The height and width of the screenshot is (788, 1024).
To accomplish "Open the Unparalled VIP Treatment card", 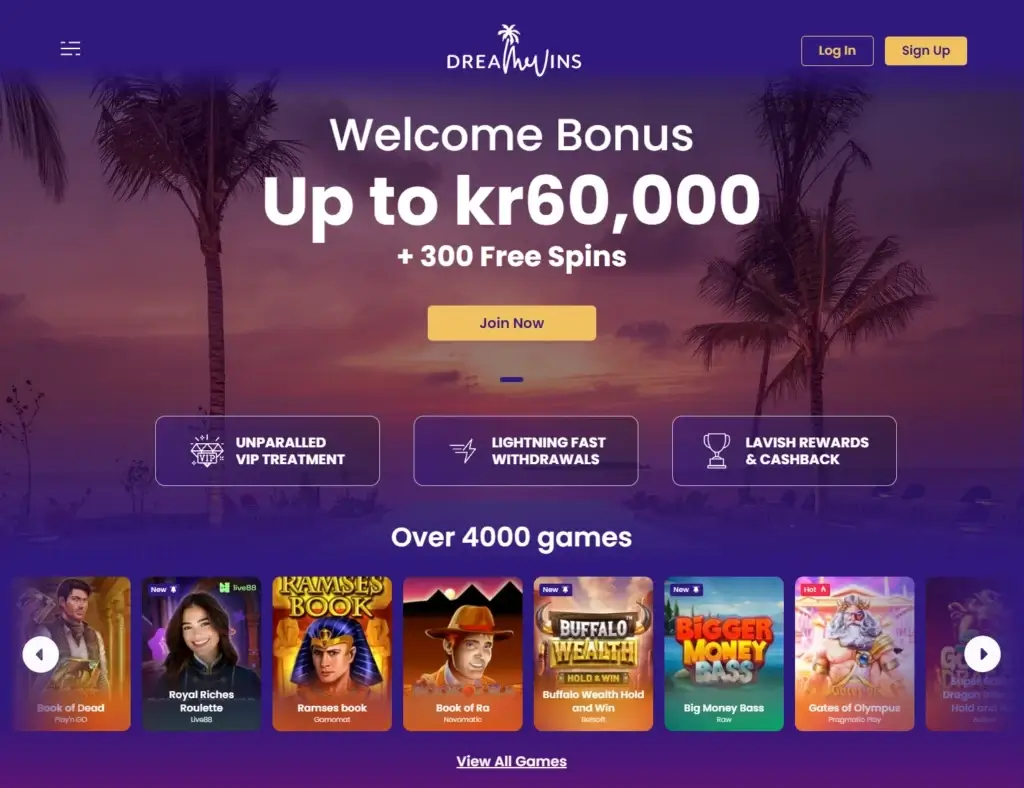I will click(267, 450).
